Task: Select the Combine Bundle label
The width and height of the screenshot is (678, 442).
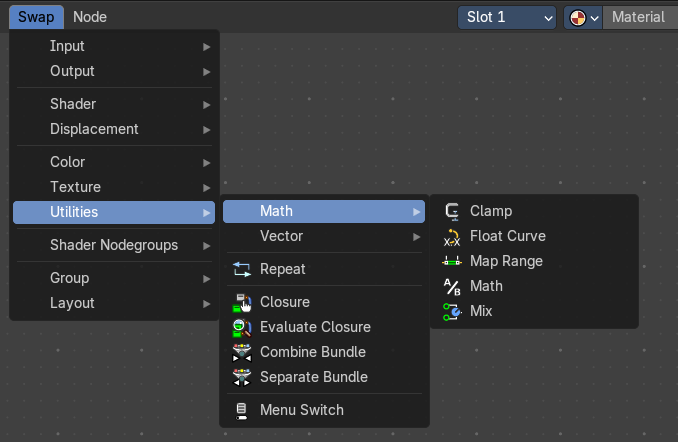Action: [313, 352]
